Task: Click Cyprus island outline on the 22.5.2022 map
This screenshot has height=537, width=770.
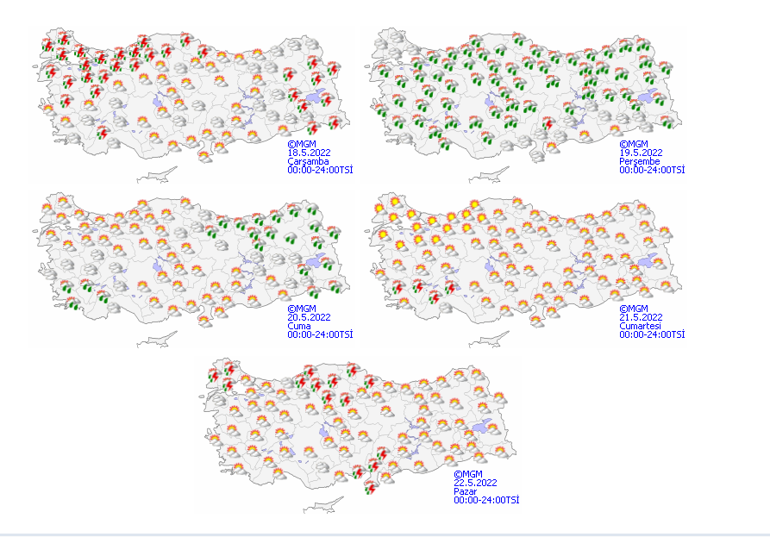Action: pos(323,505)
